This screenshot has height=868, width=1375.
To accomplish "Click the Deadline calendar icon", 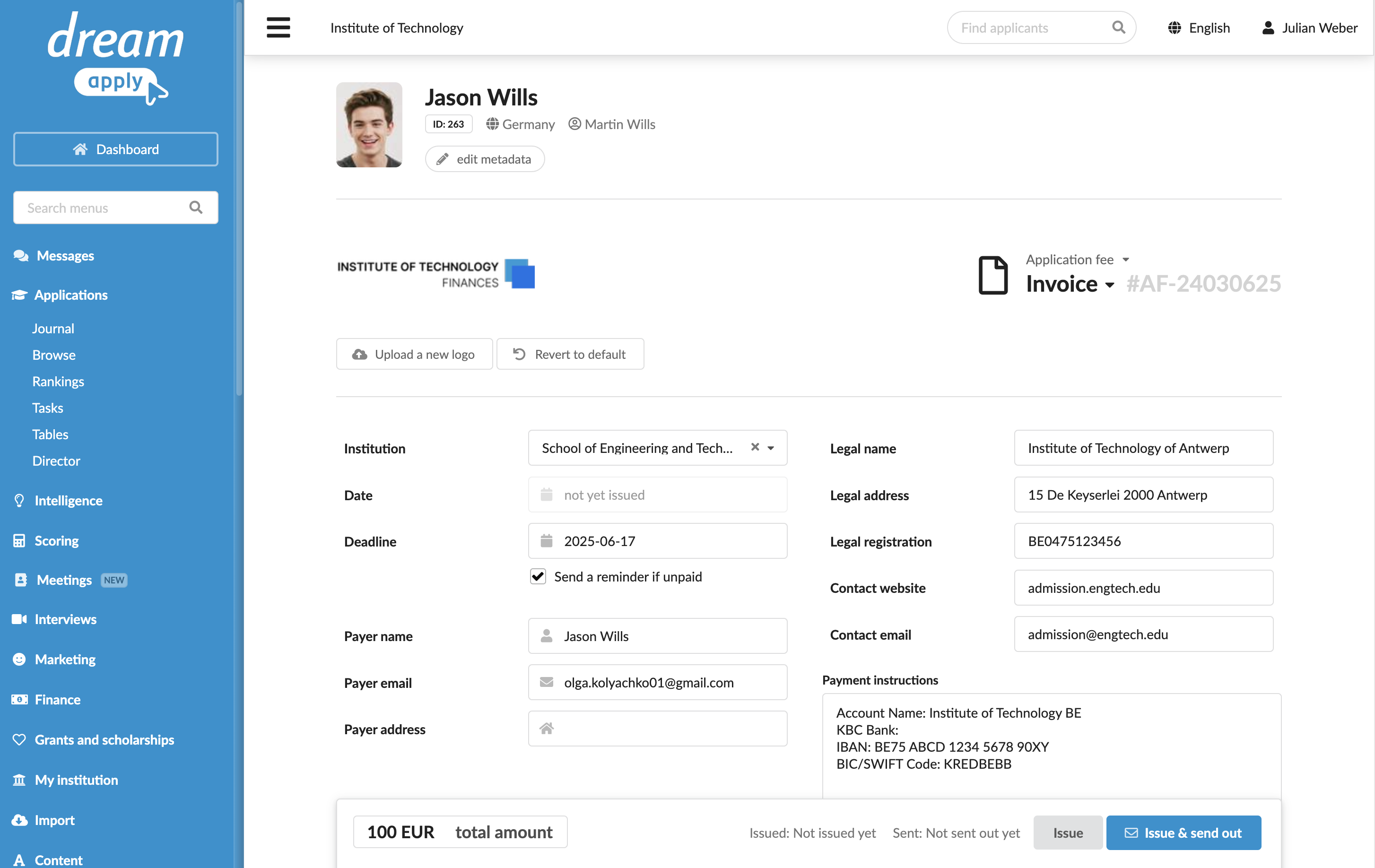I will coord(547,540).
